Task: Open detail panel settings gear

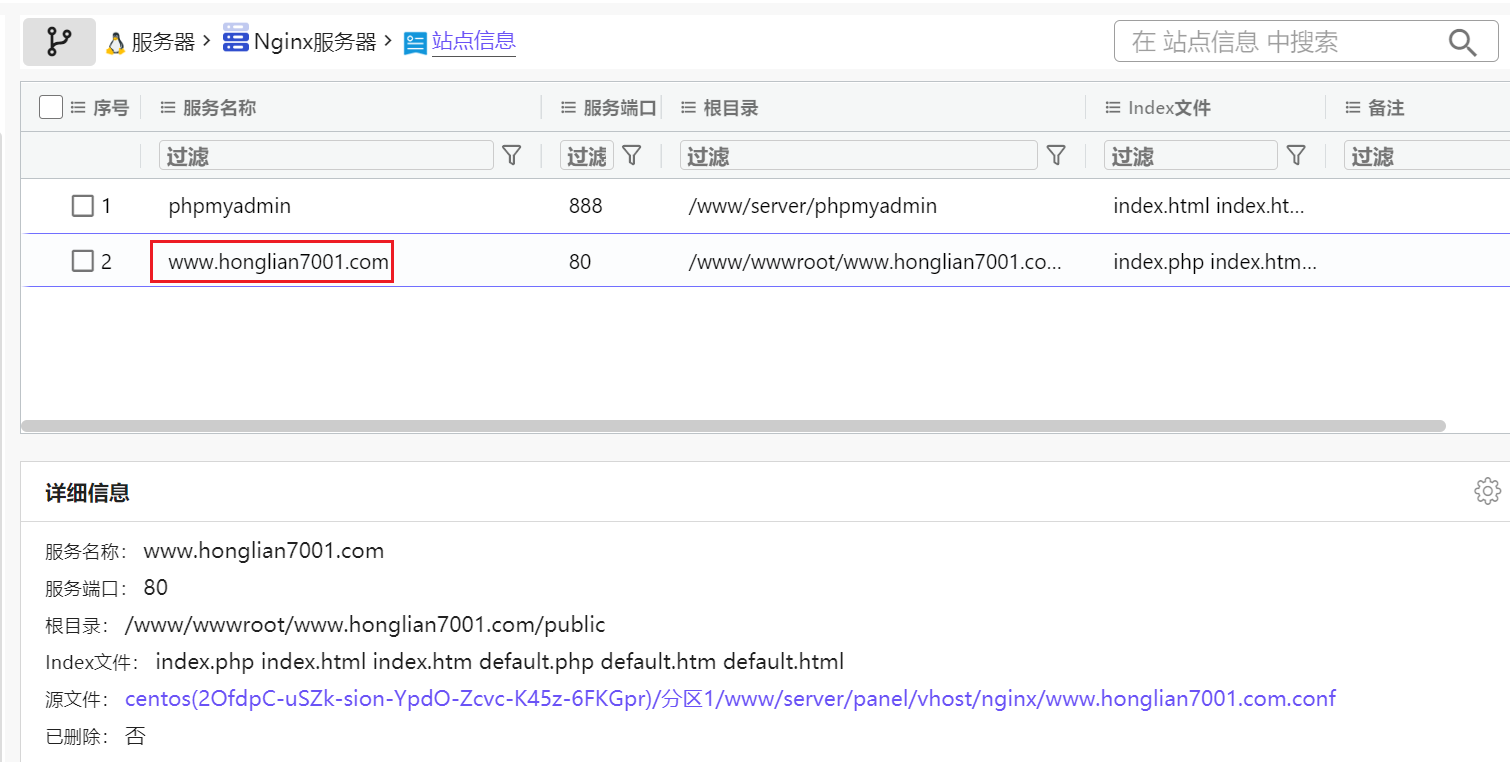Action: coord(1487,491)
